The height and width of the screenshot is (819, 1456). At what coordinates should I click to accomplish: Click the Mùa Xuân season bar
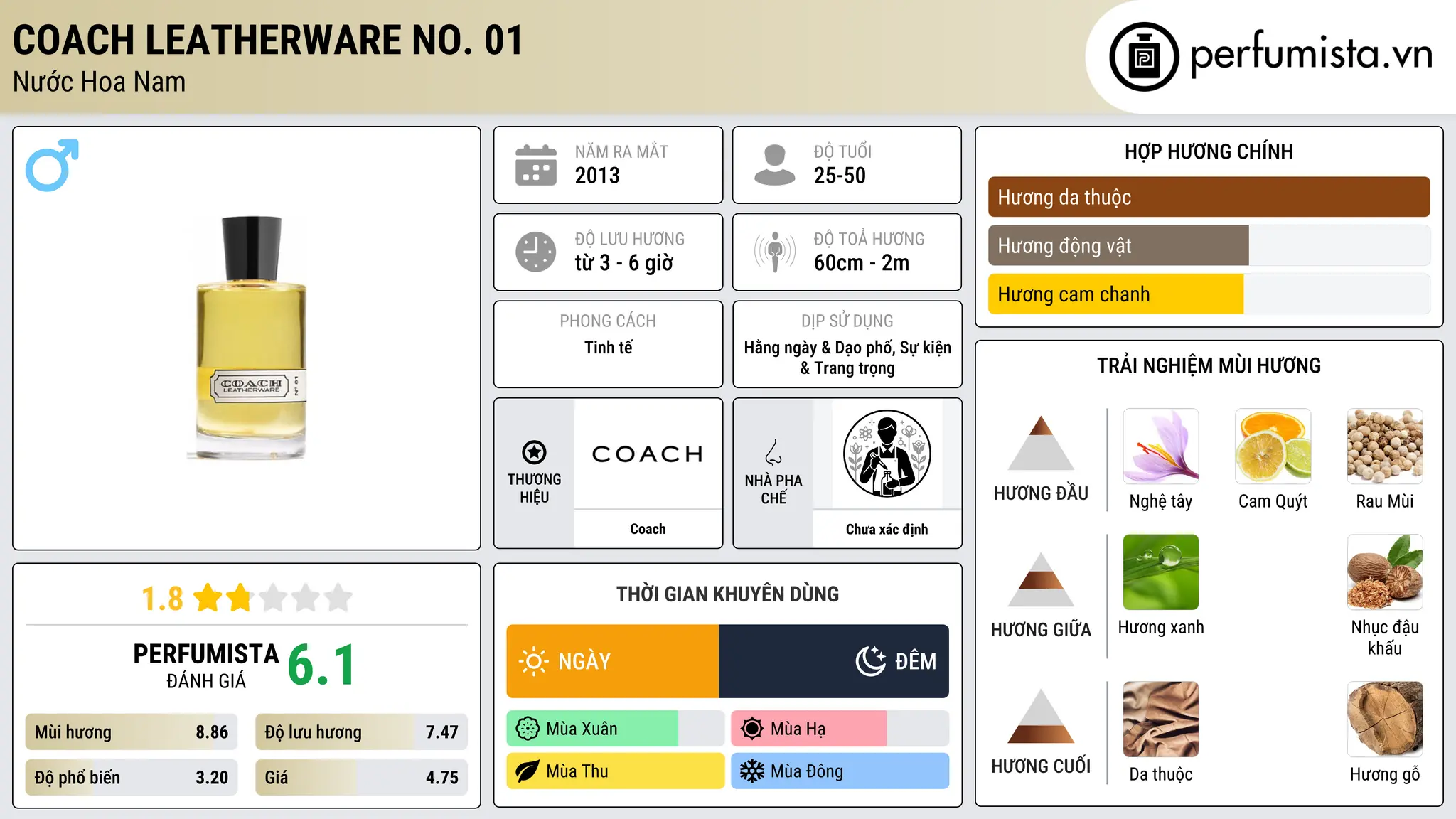615,729
